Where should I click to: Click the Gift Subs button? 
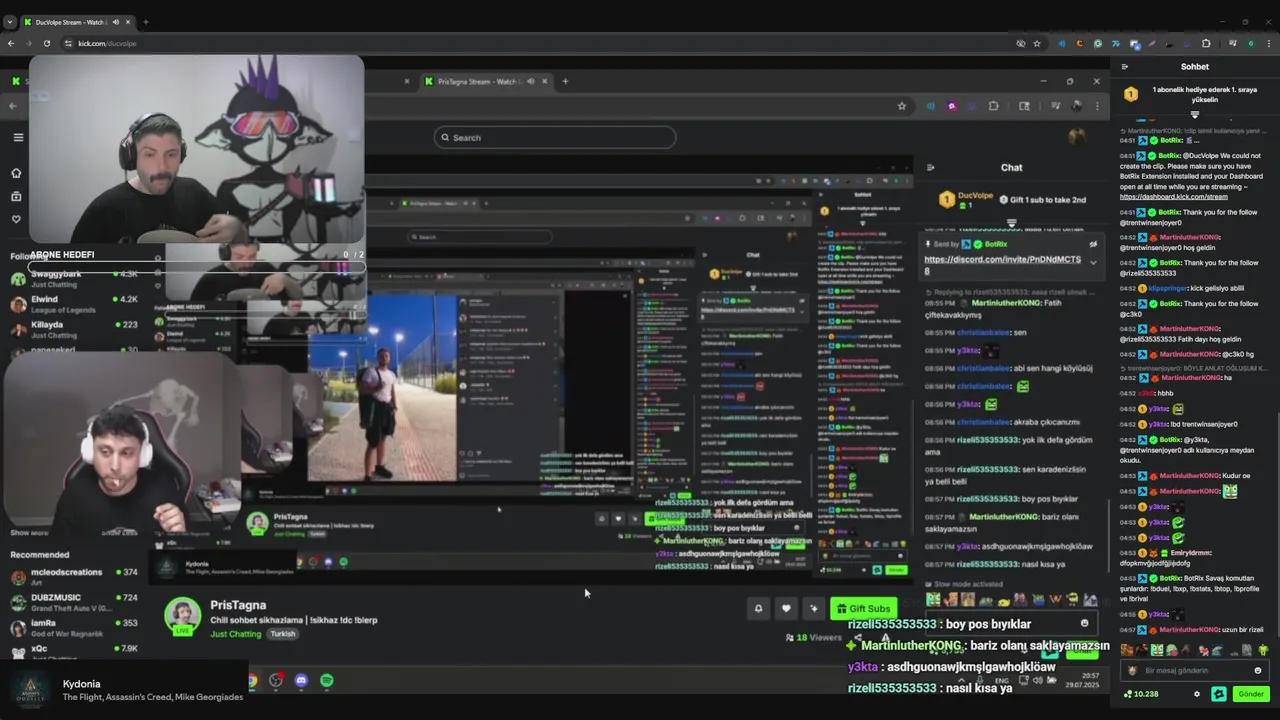pos(863,608)
